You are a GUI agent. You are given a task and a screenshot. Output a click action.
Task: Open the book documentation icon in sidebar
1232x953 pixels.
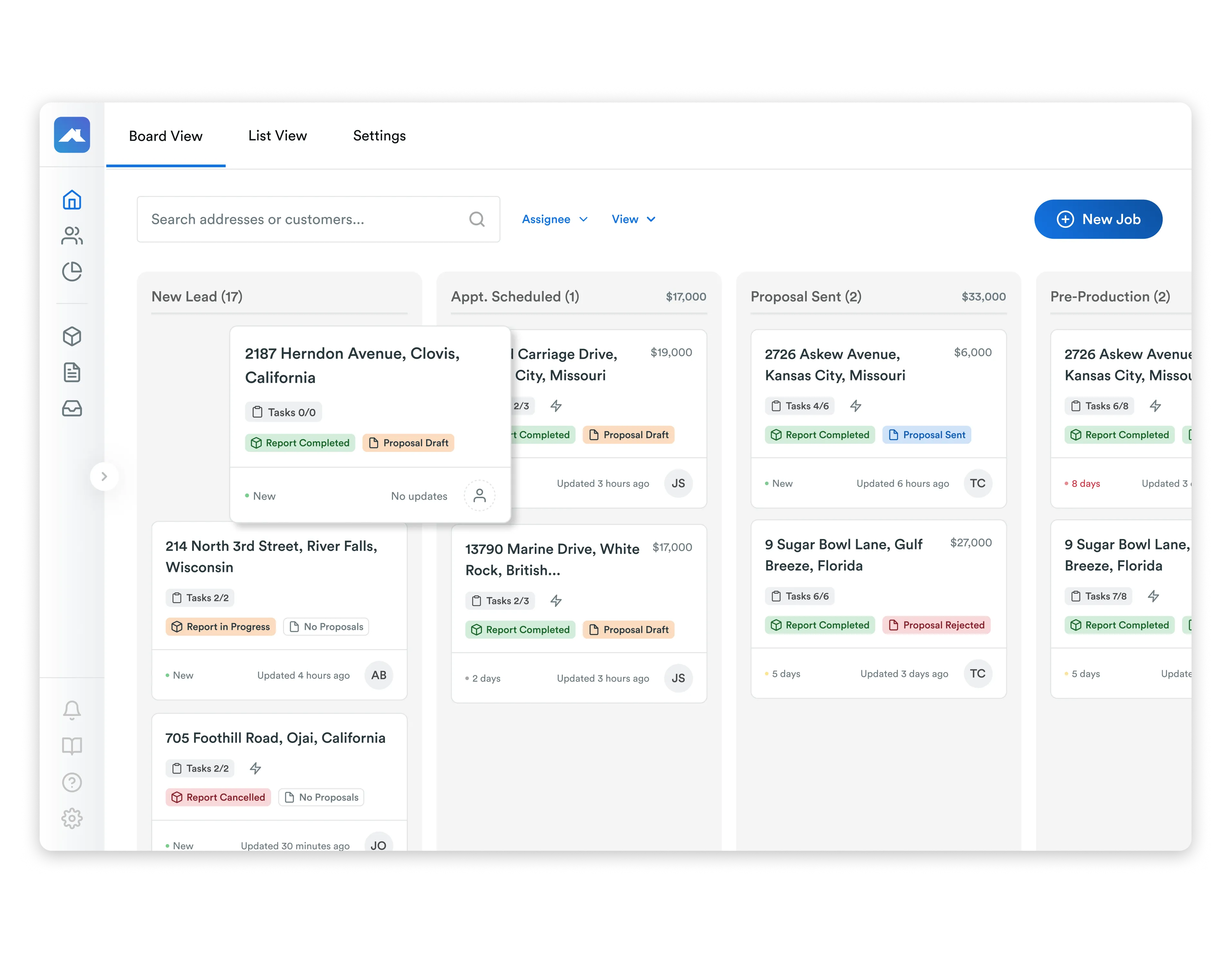pos(72,746)
